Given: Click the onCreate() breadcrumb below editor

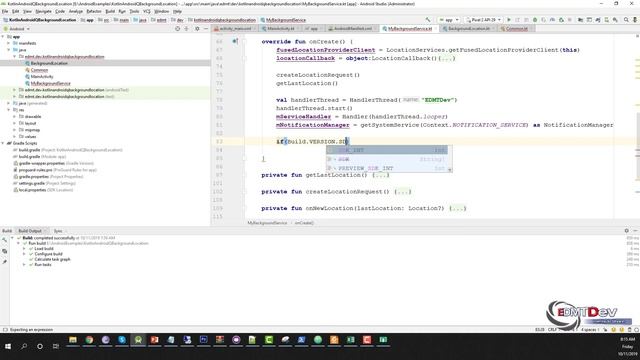Looking at the screenshot, I should [x=304, y=223].
